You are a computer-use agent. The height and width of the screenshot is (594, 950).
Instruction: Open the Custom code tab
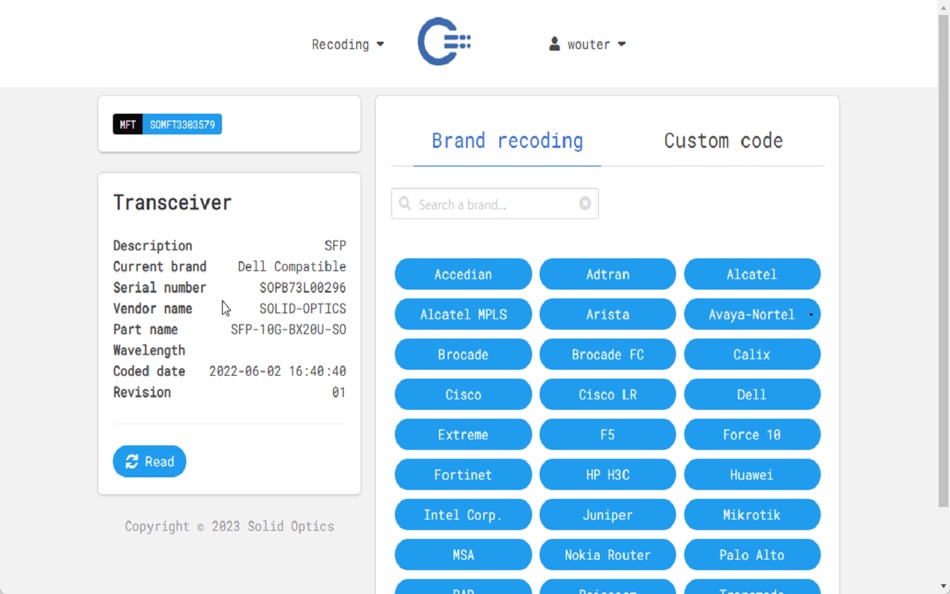[x=723, y=141]
